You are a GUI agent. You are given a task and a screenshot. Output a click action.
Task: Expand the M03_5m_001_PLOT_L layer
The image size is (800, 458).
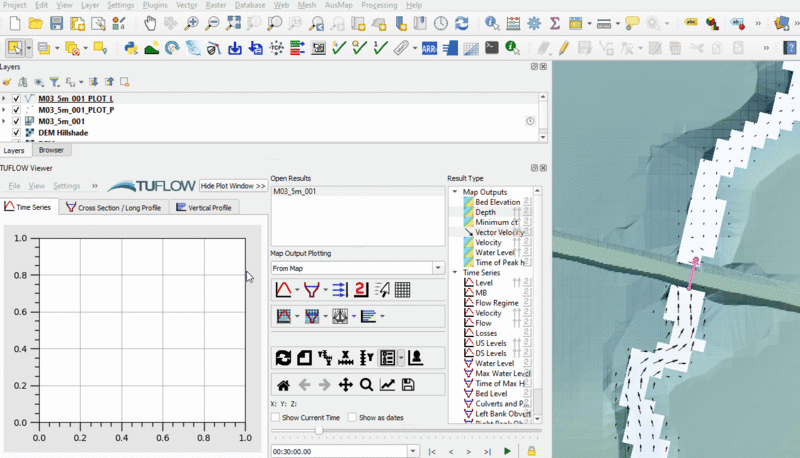point(4,99)
